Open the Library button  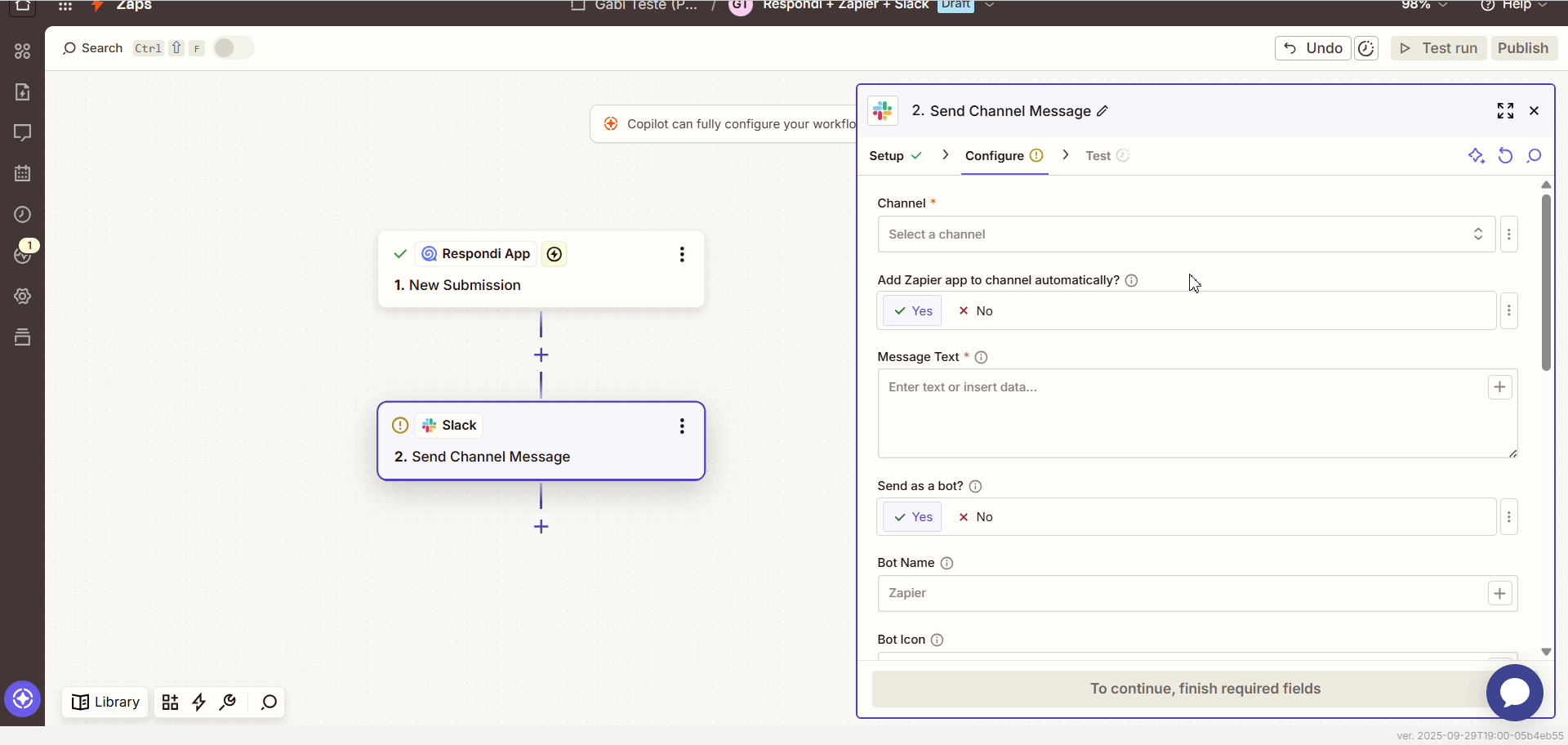pos(105,702)
